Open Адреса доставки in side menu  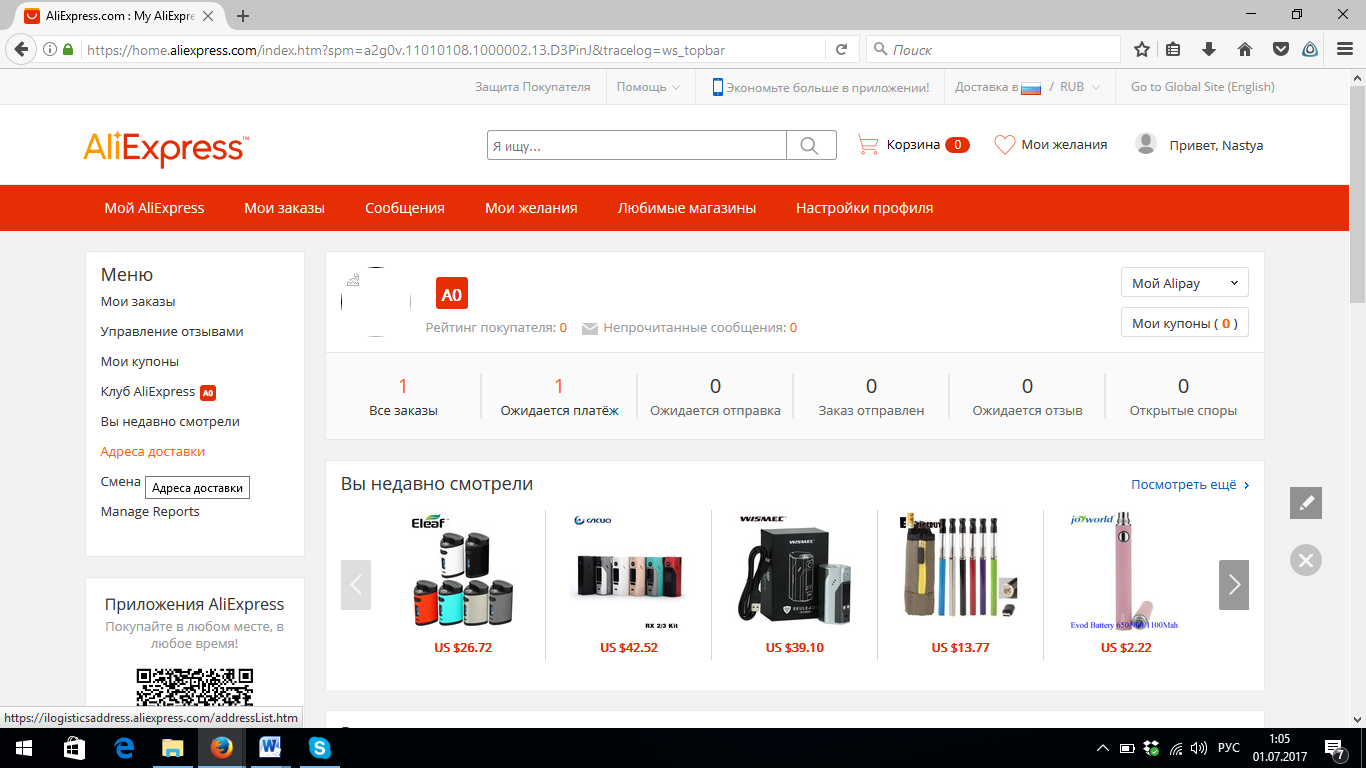[x=153, y=451]
